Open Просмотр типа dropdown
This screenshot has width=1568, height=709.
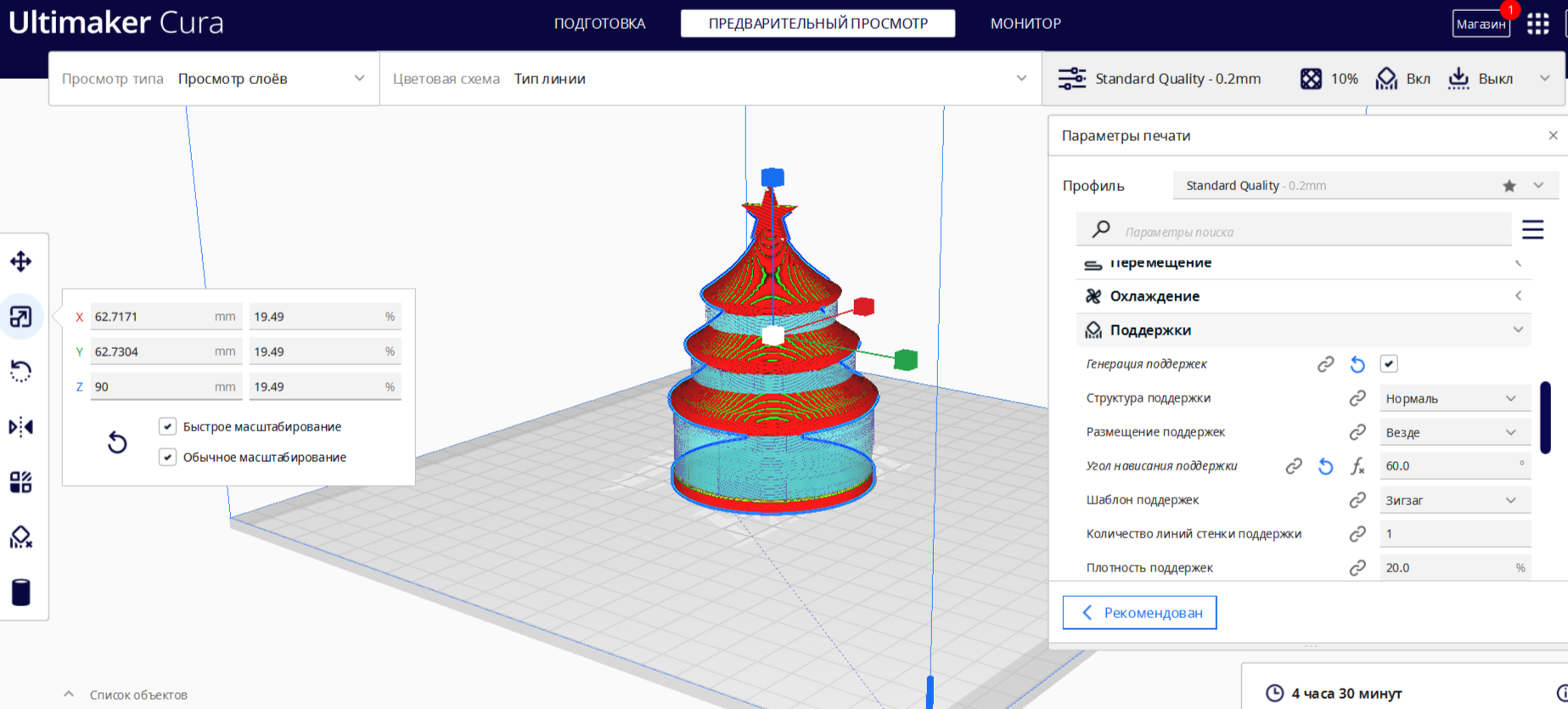(x=214, y=79)
